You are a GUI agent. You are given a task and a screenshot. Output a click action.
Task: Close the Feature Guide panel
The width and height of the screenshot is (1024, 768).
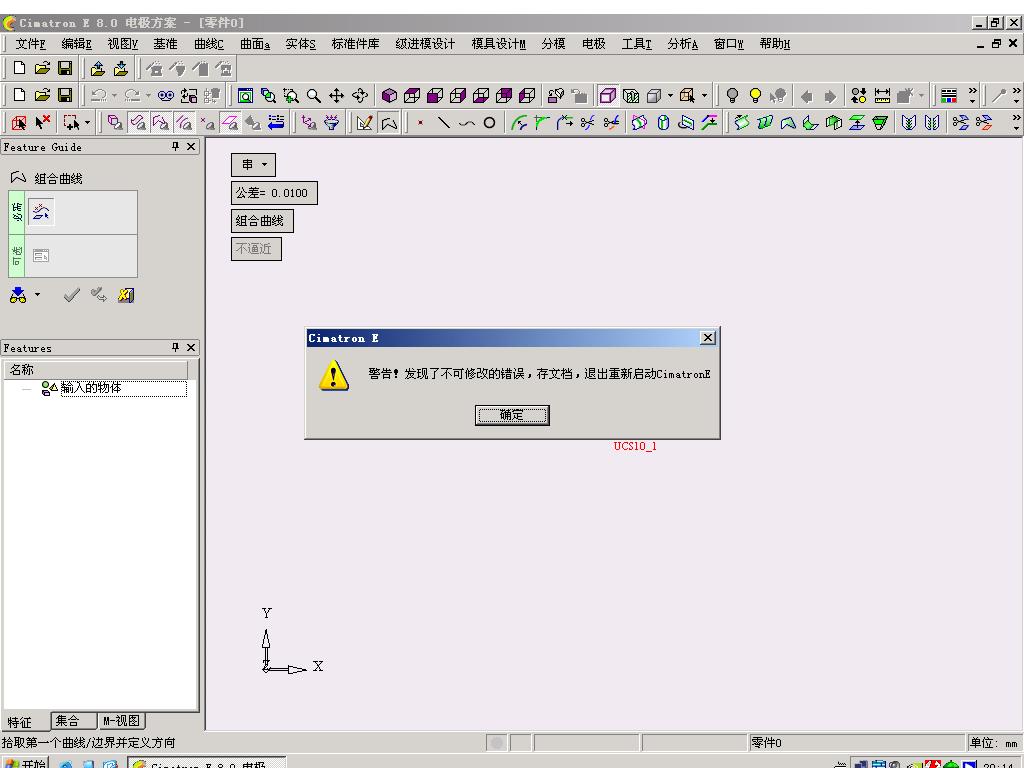(191, 146)
